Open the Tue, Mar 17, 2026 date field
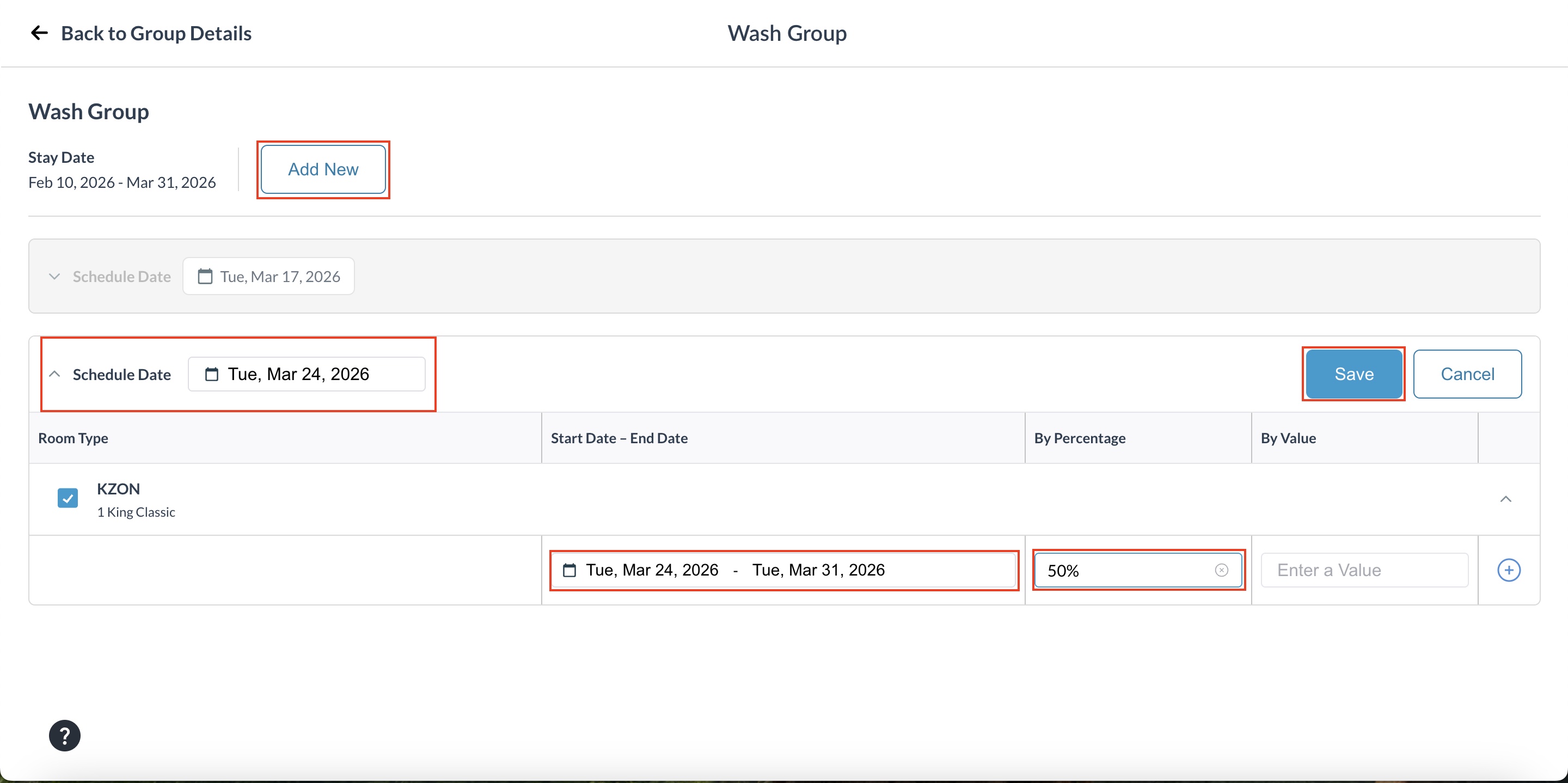Screen dimensions: 1568x783 pyautogui.click(x=268, y=277)
